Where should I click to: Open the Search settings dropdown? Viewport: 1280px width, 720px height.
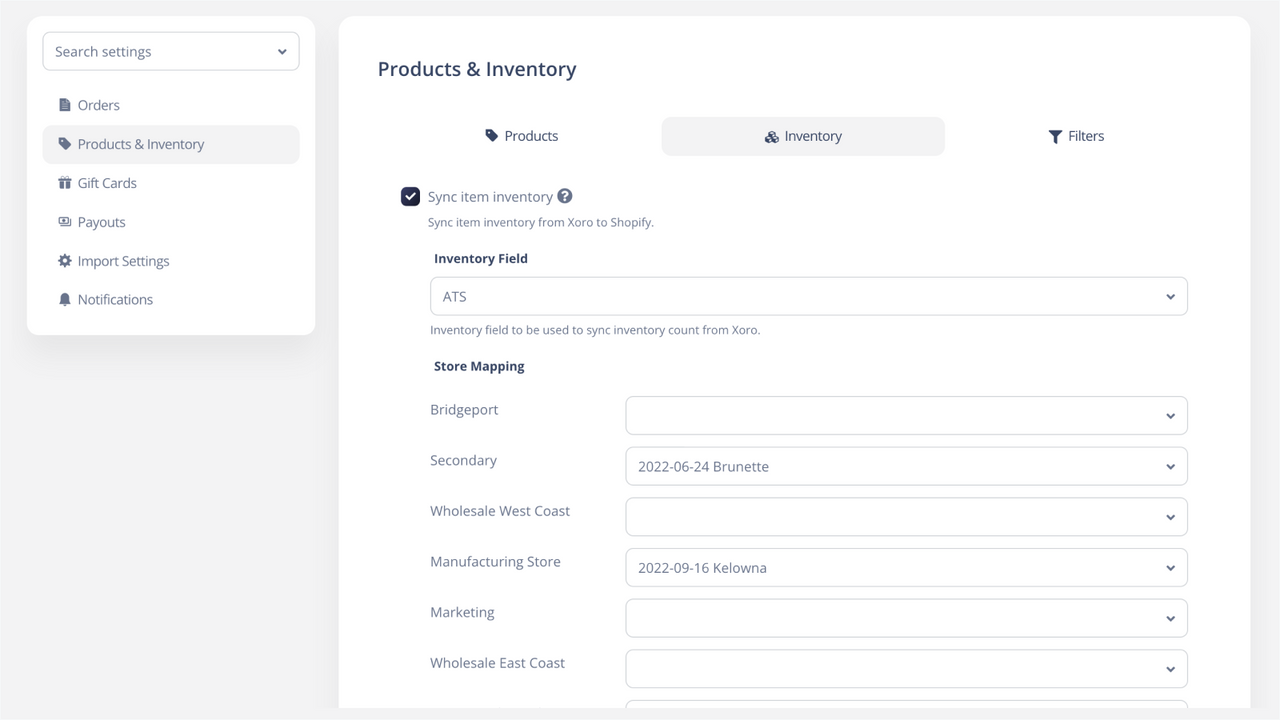click(171, 52)
